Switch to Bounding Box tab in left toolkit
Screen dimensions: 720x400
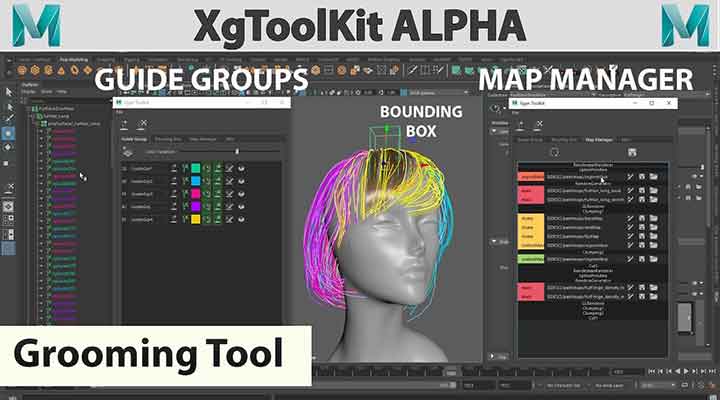[x=170, y=139]
